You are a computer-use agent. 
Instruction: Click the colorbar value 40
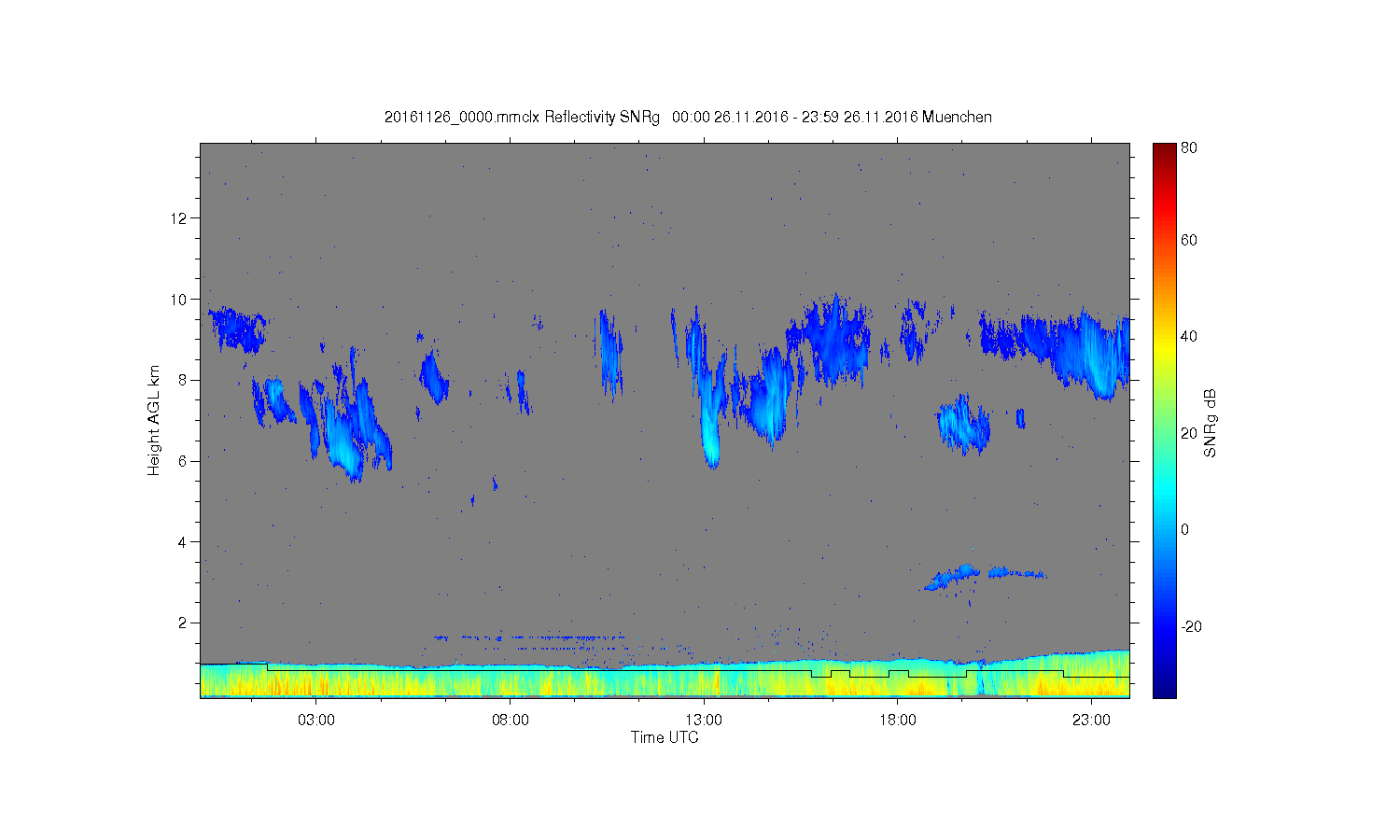click(x=1189, y=337)
